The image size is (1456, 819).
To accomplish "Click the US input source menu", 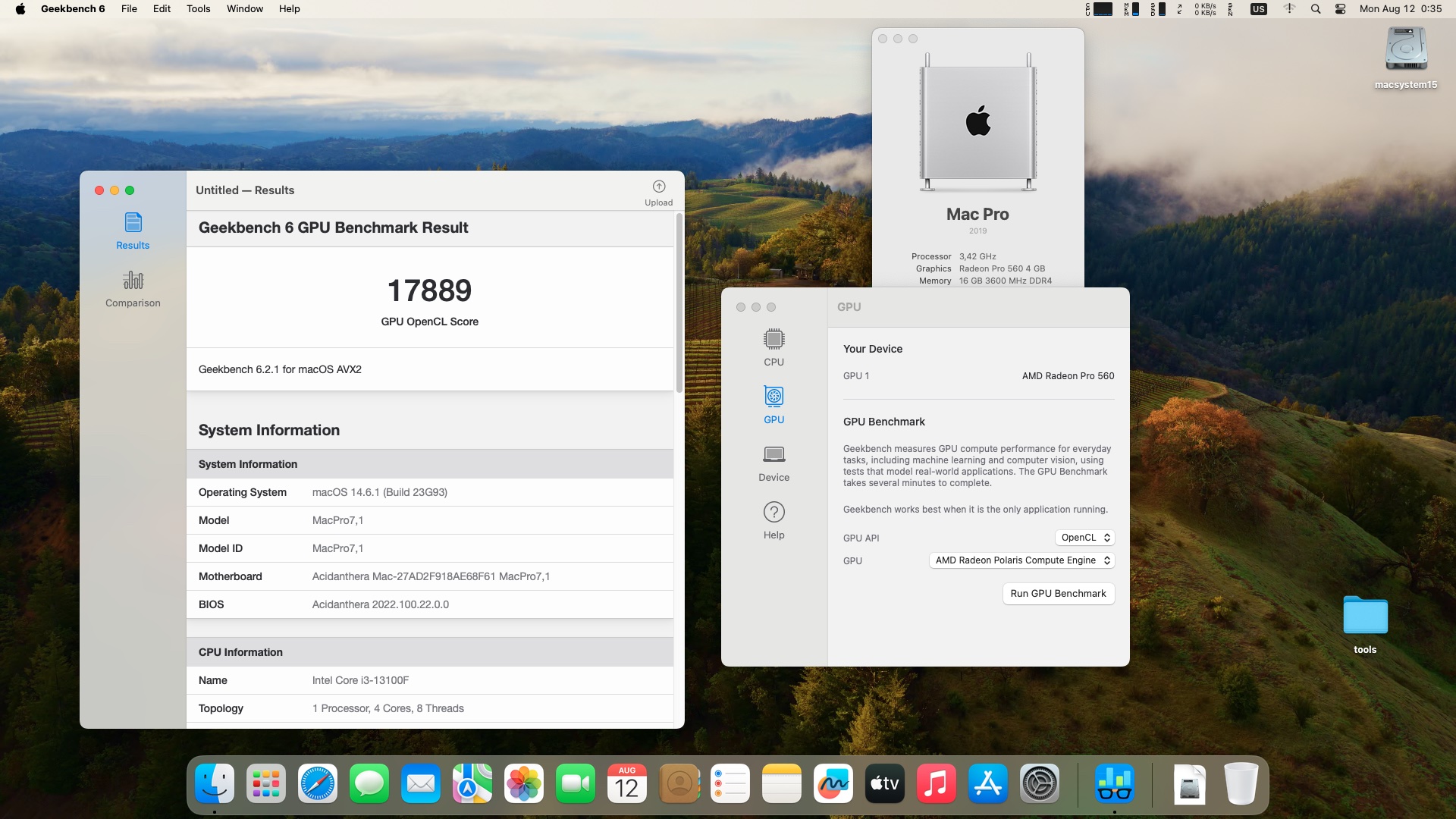I will (1258, 9).
